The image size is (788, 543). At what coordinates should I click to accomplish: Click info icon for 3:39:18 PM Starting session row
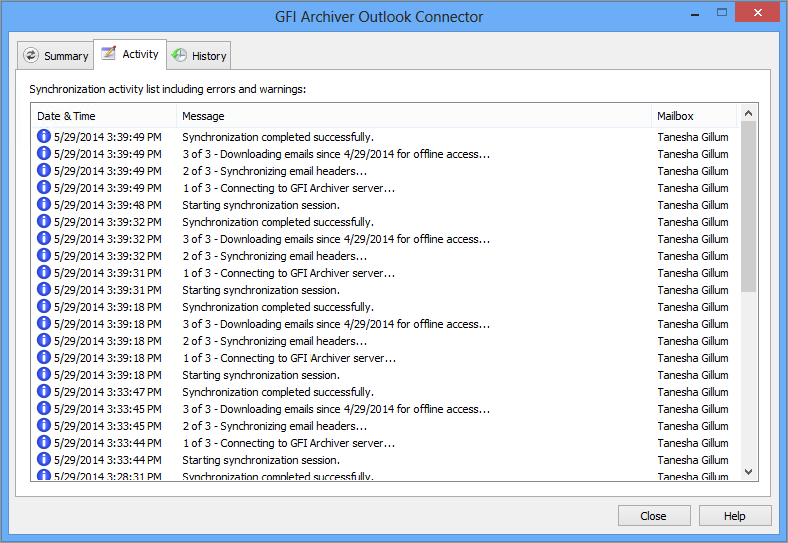tap(44, 374)
